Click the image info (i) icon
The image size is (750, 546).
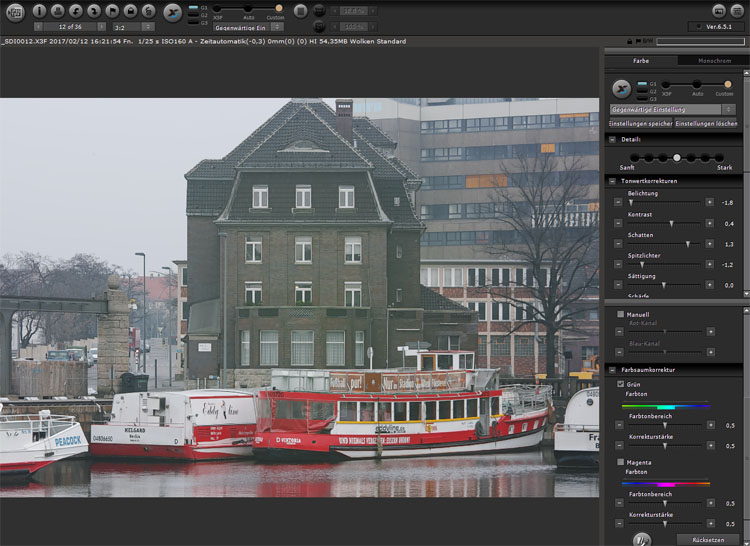(x=40, y=11)
